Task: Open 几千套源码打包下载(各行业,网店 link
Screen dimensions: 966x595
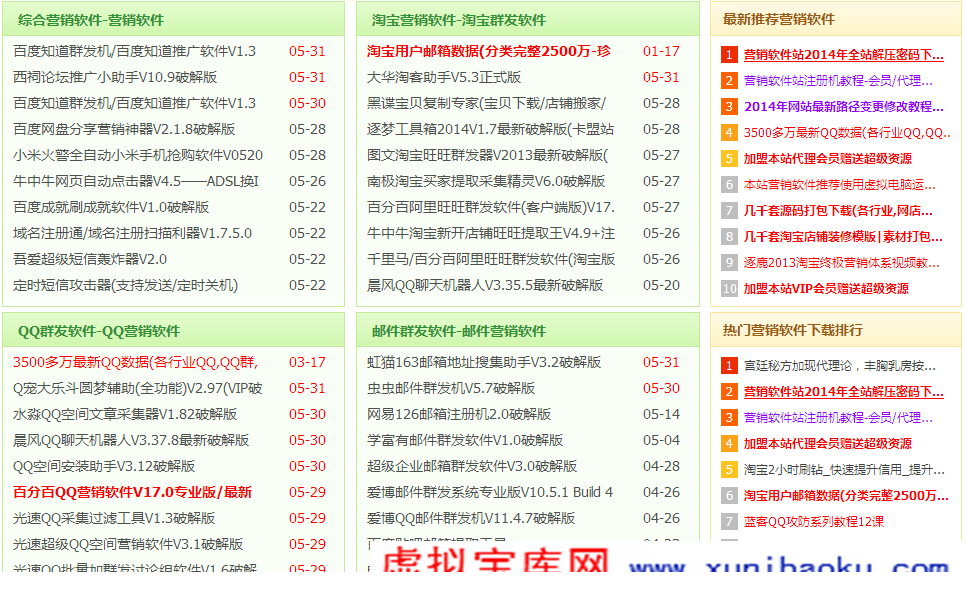Action: pyautogui.click(x=838, y=211)
